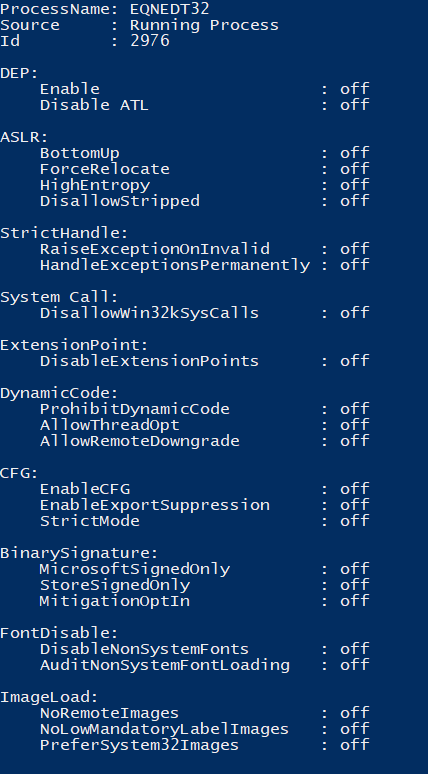Viewport: 428px width, 774px height.
Task: Click the Disable ATL setting line
Action: tap(204, 105)
